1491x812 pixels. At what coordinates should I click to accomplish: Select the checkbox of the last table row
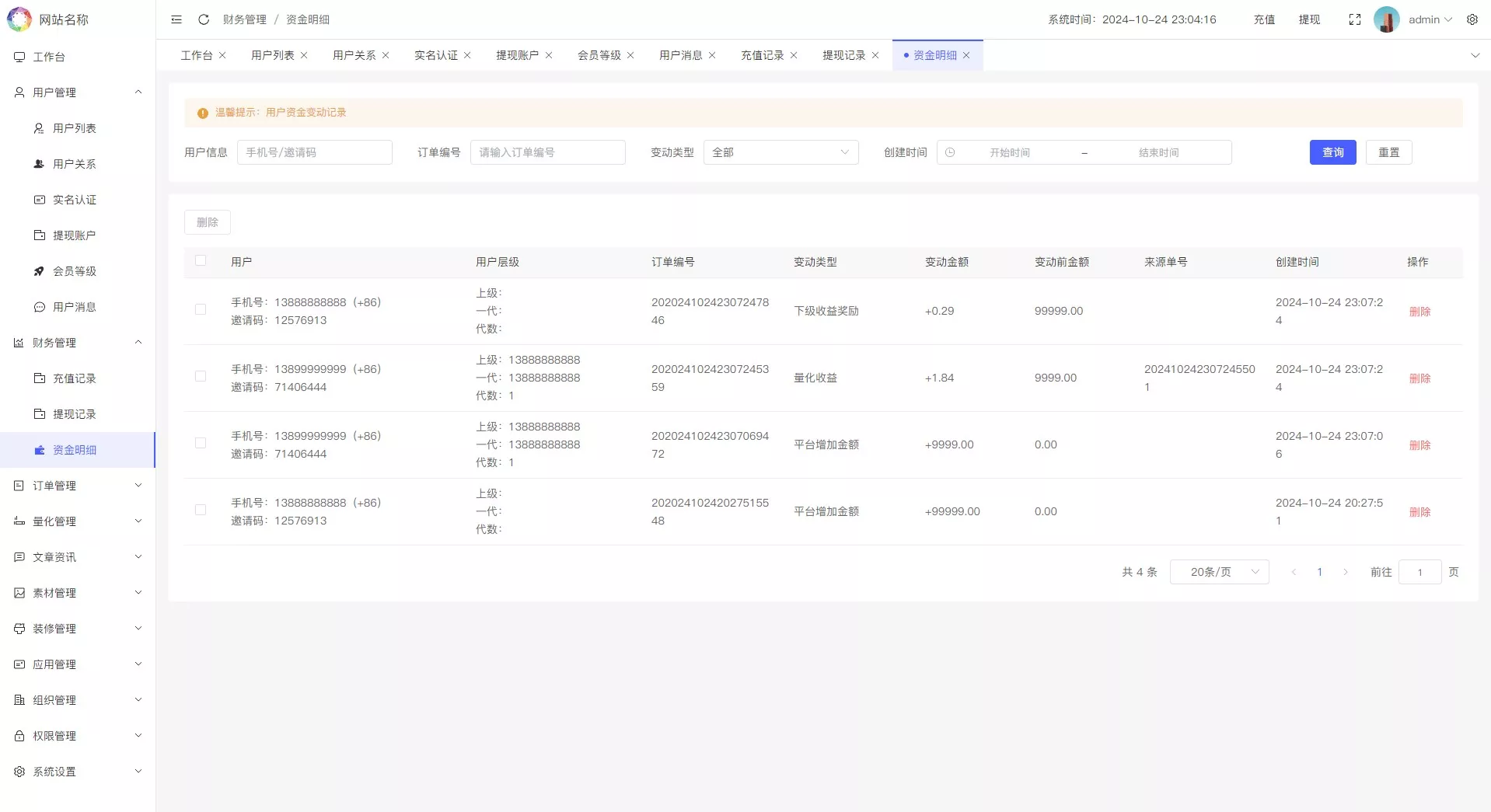[x=200, y=510]
